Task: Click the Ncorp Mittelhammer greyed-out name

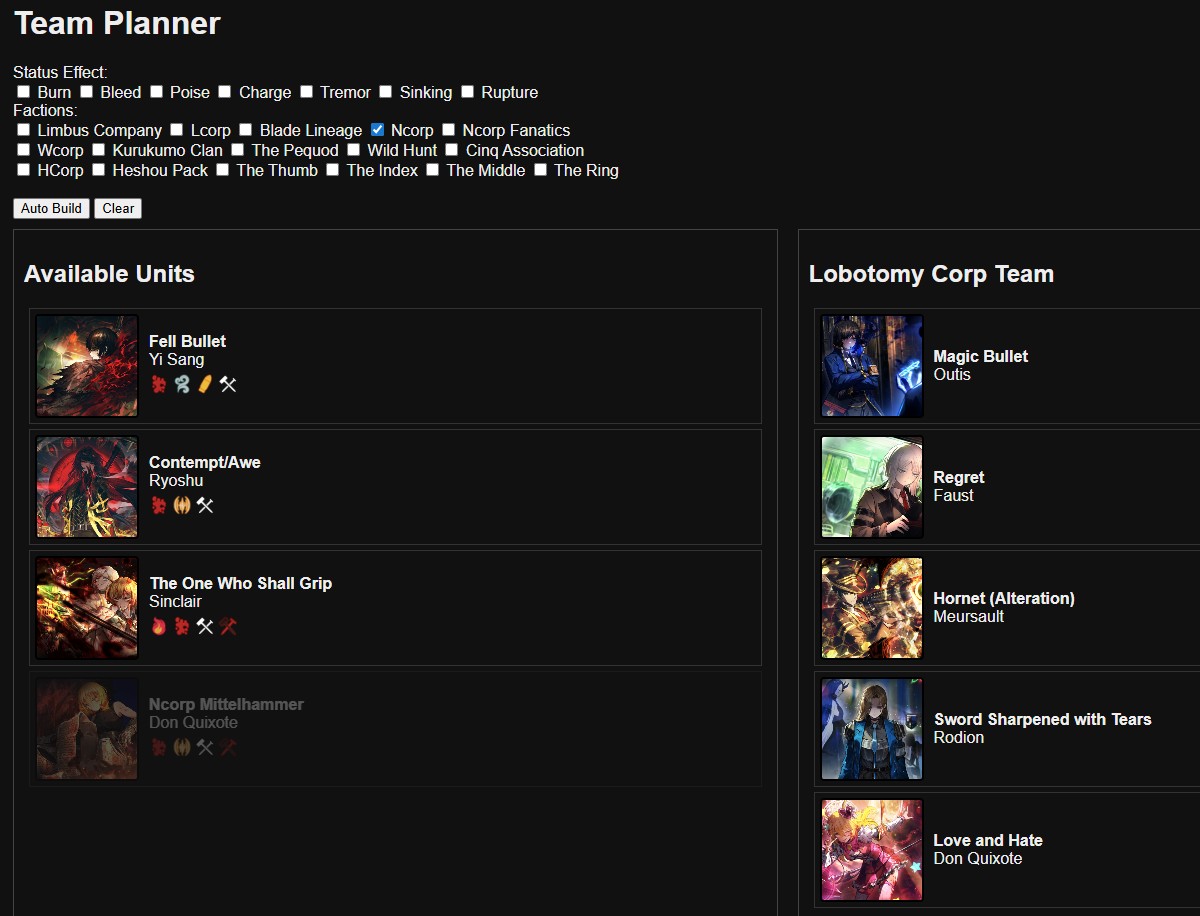Action: pos(226,704)
